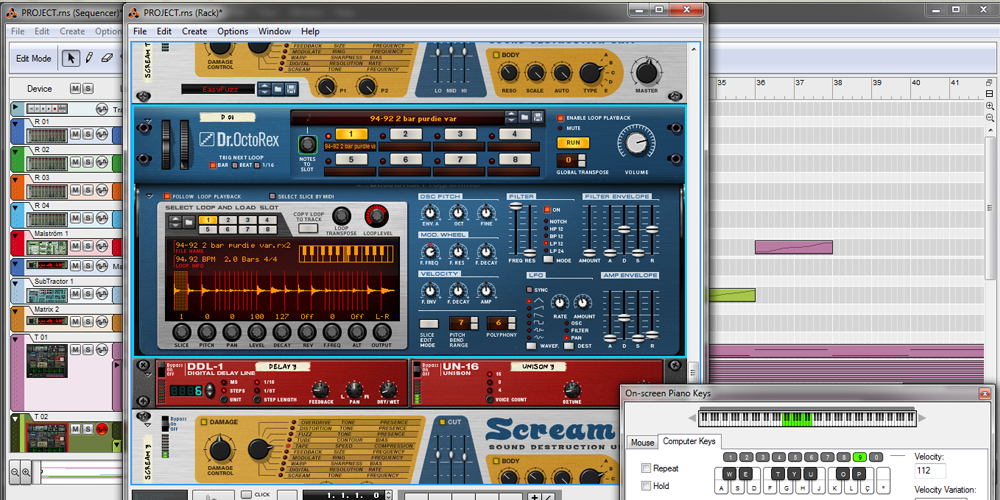Image resolution: width=1000 pixels, height=500 pixels.
Task: Browse patch folder icon on Dr.OctoRex header
Action: [x=525, y=117]
